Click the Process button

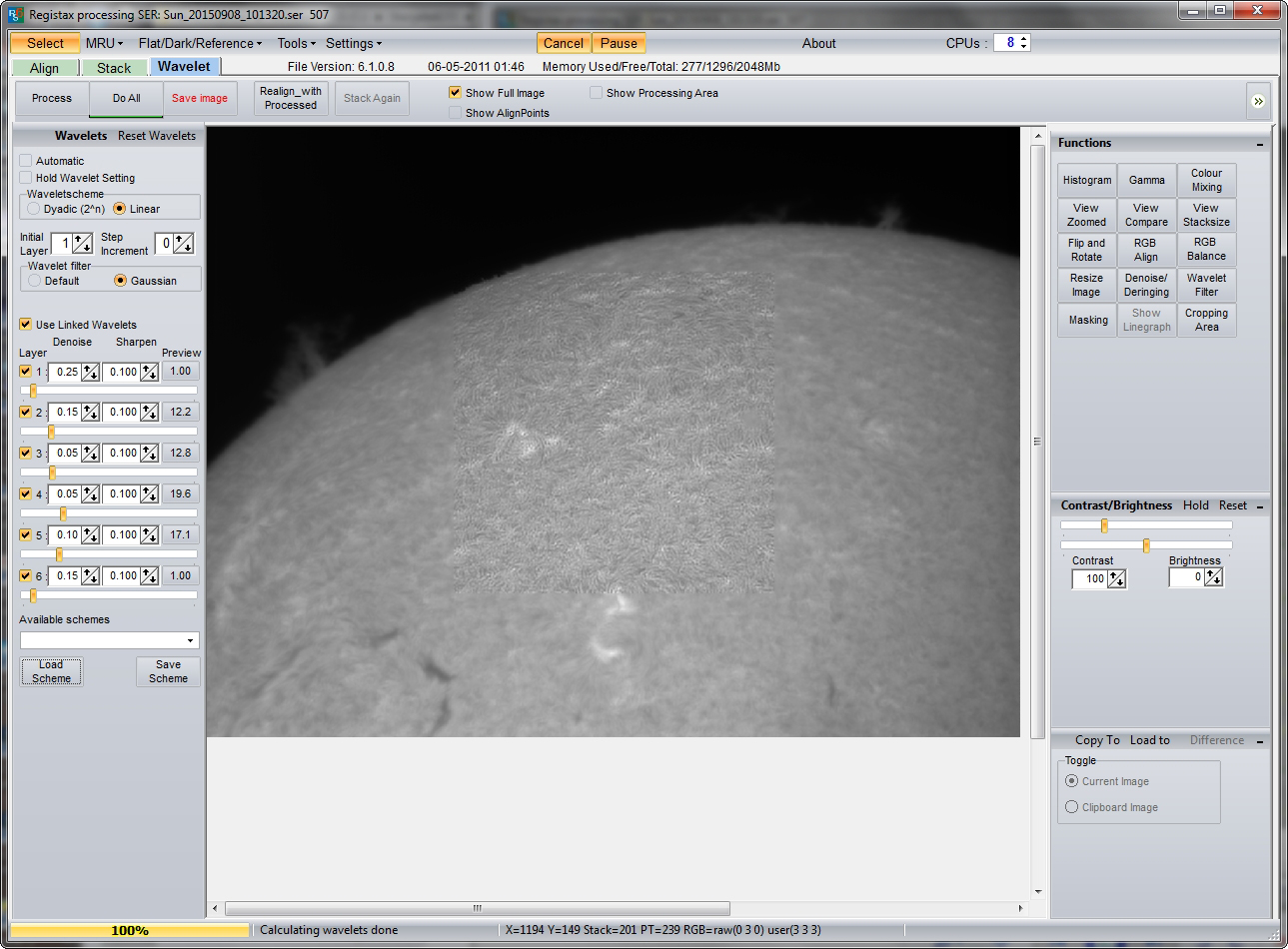(52, 98)
